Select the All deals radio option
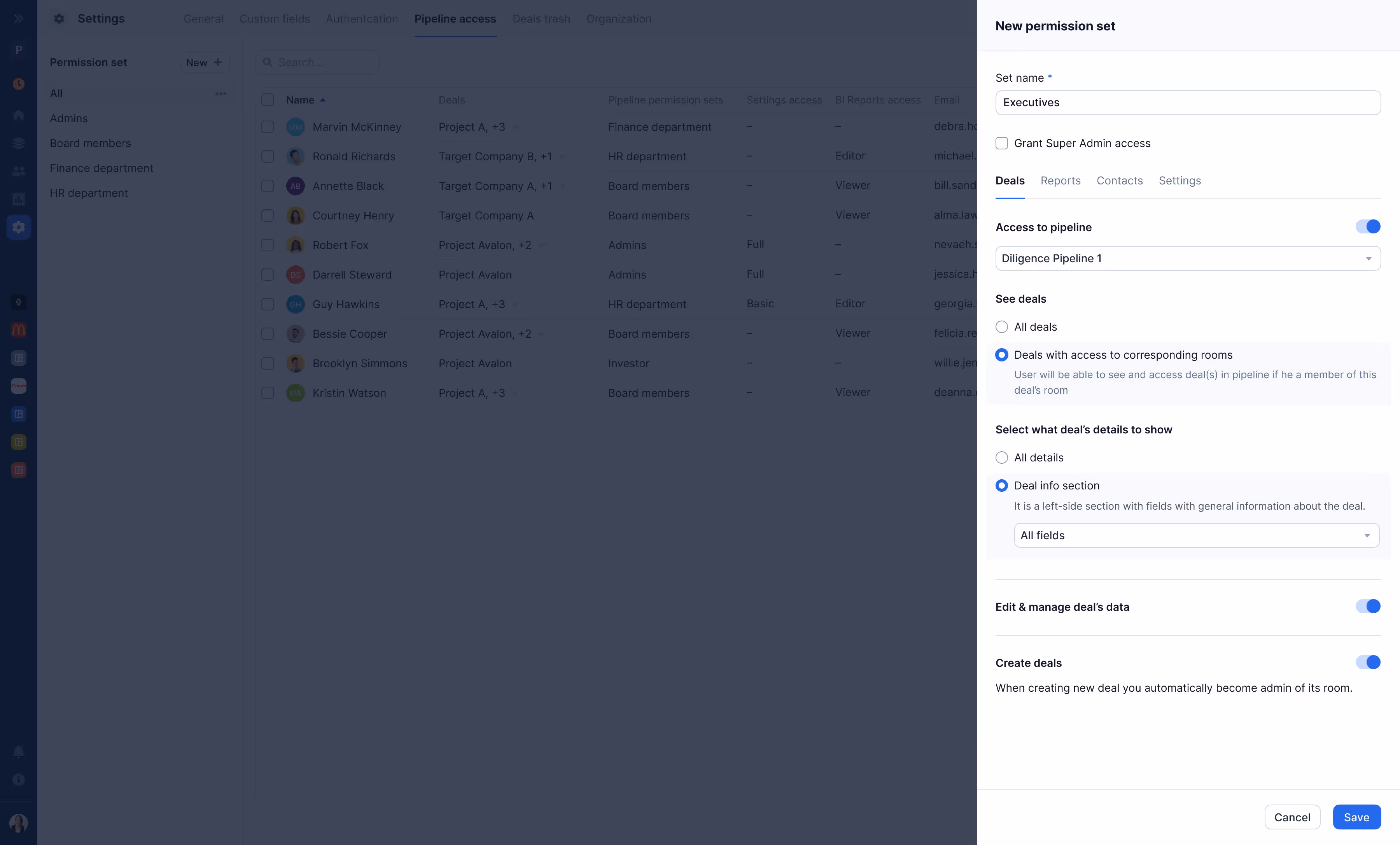This screenshot has width=1400, height=845. [x=1001, y=327]
